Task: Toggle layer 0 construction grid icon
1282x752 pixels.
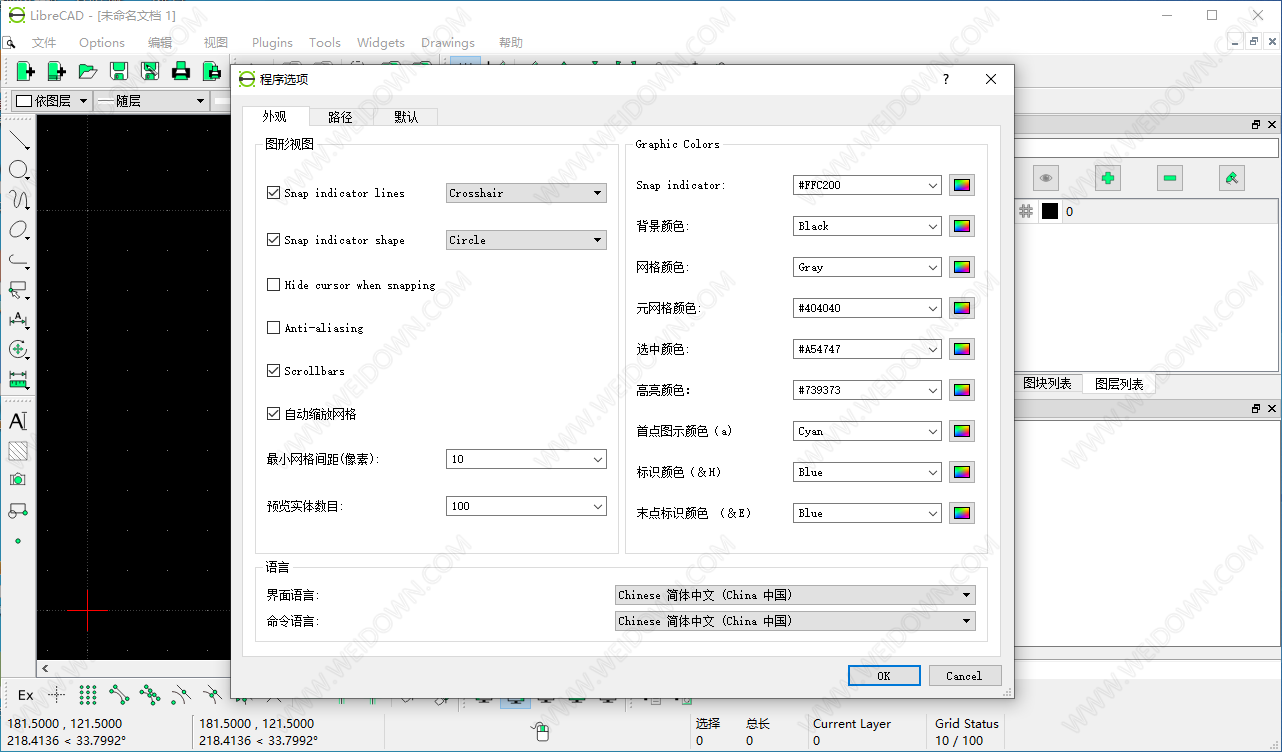Action: 1026,211
